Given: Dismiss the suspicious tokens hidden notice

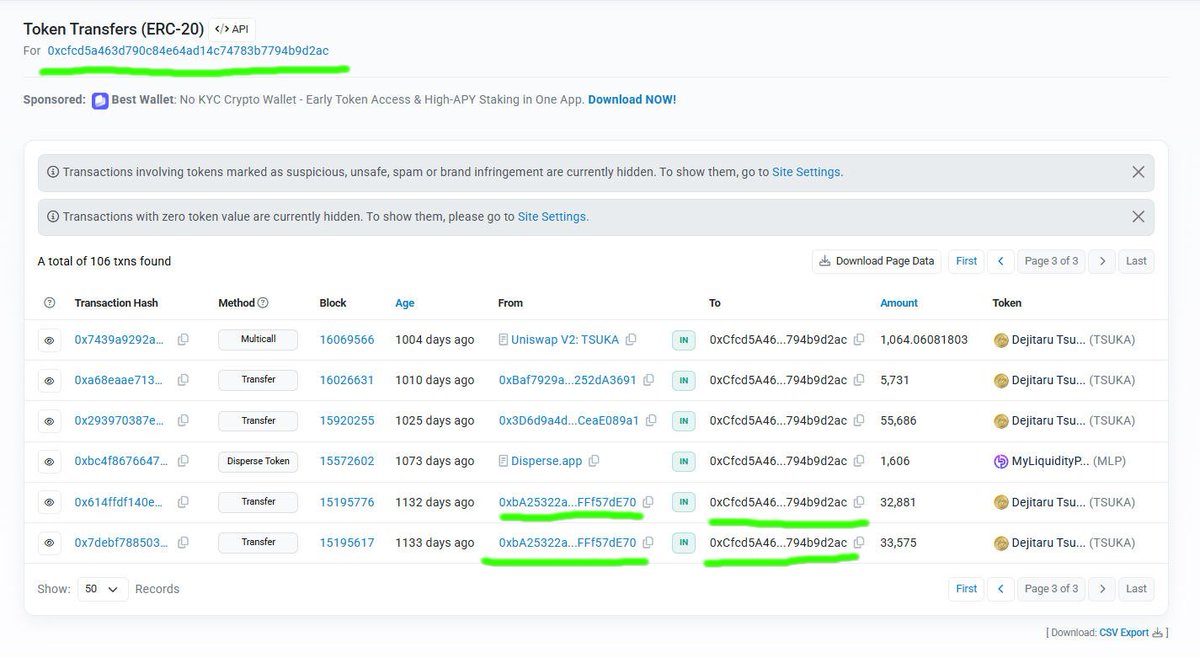Looking at the screenshot, I should pos(1138,172).
